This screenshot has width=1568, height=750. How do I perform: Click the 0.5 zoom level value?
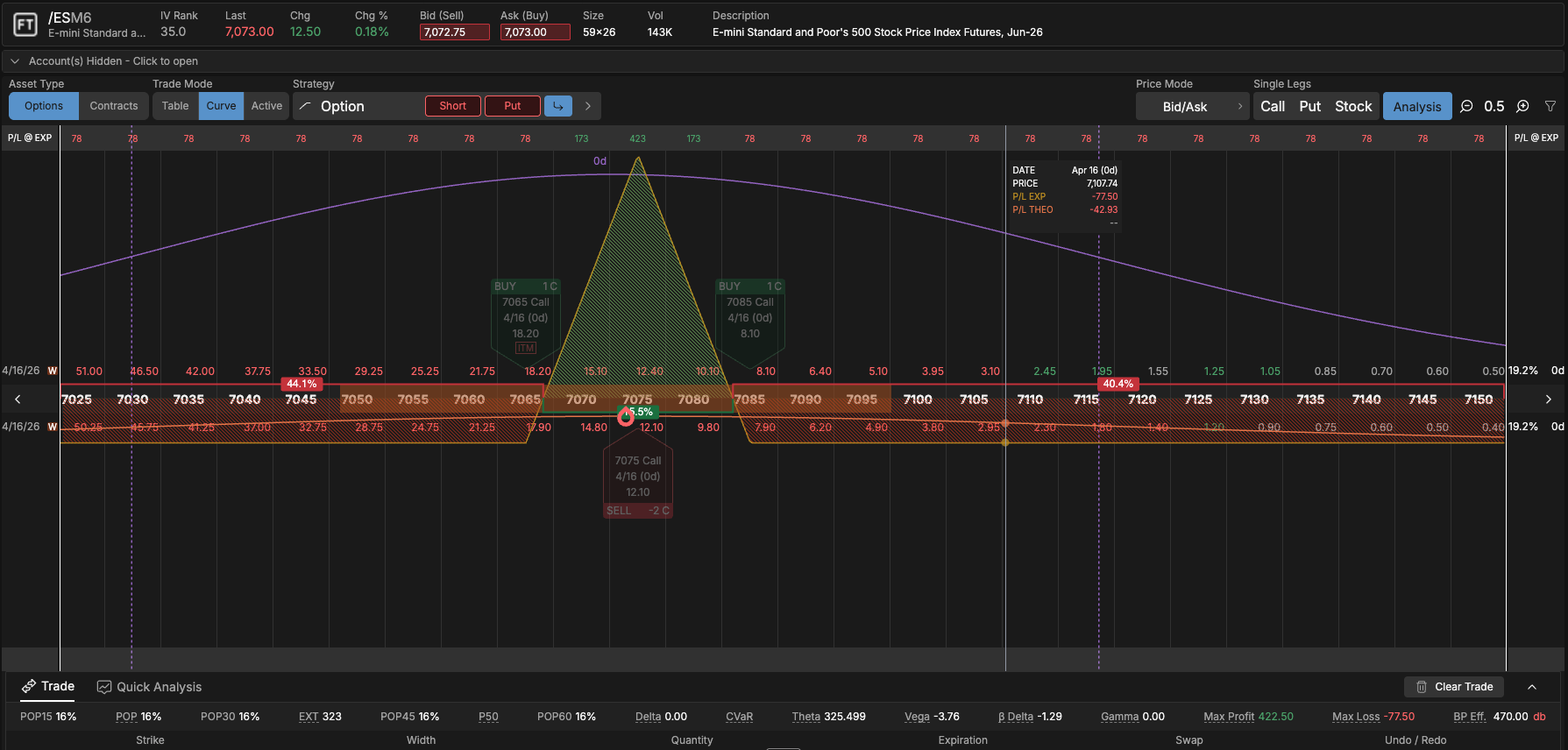pyautogui.click(x=1494, y=106)
